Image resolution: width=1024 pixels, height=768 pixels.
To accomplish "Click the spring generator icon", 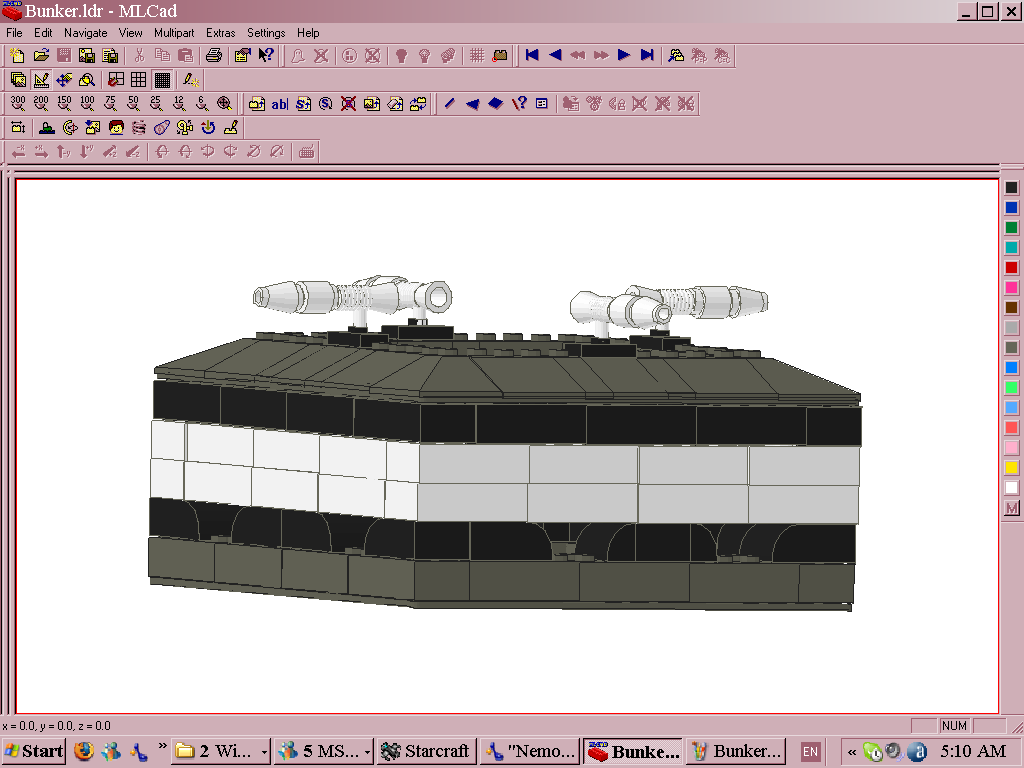I will 139,127.
